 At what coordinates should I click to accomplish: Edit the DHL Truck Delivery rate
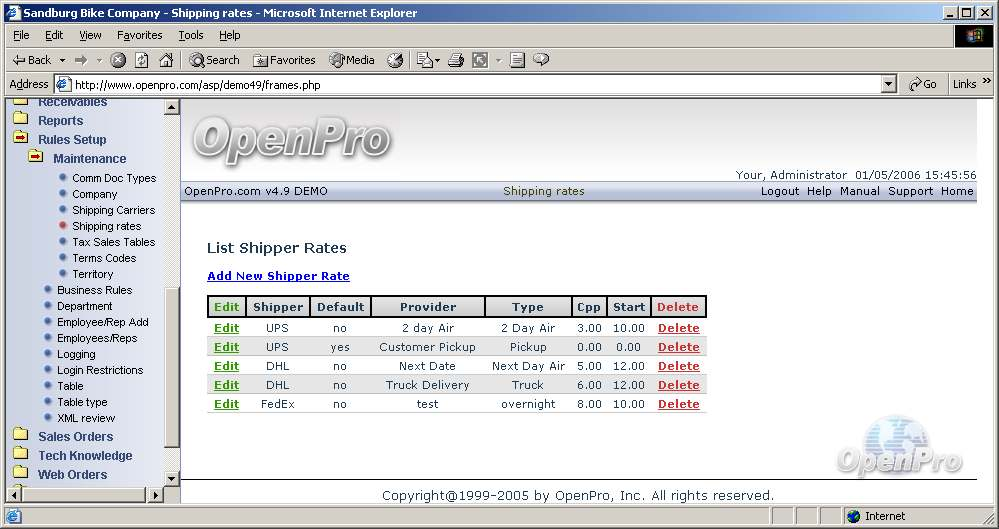click(x=227, y=385)
